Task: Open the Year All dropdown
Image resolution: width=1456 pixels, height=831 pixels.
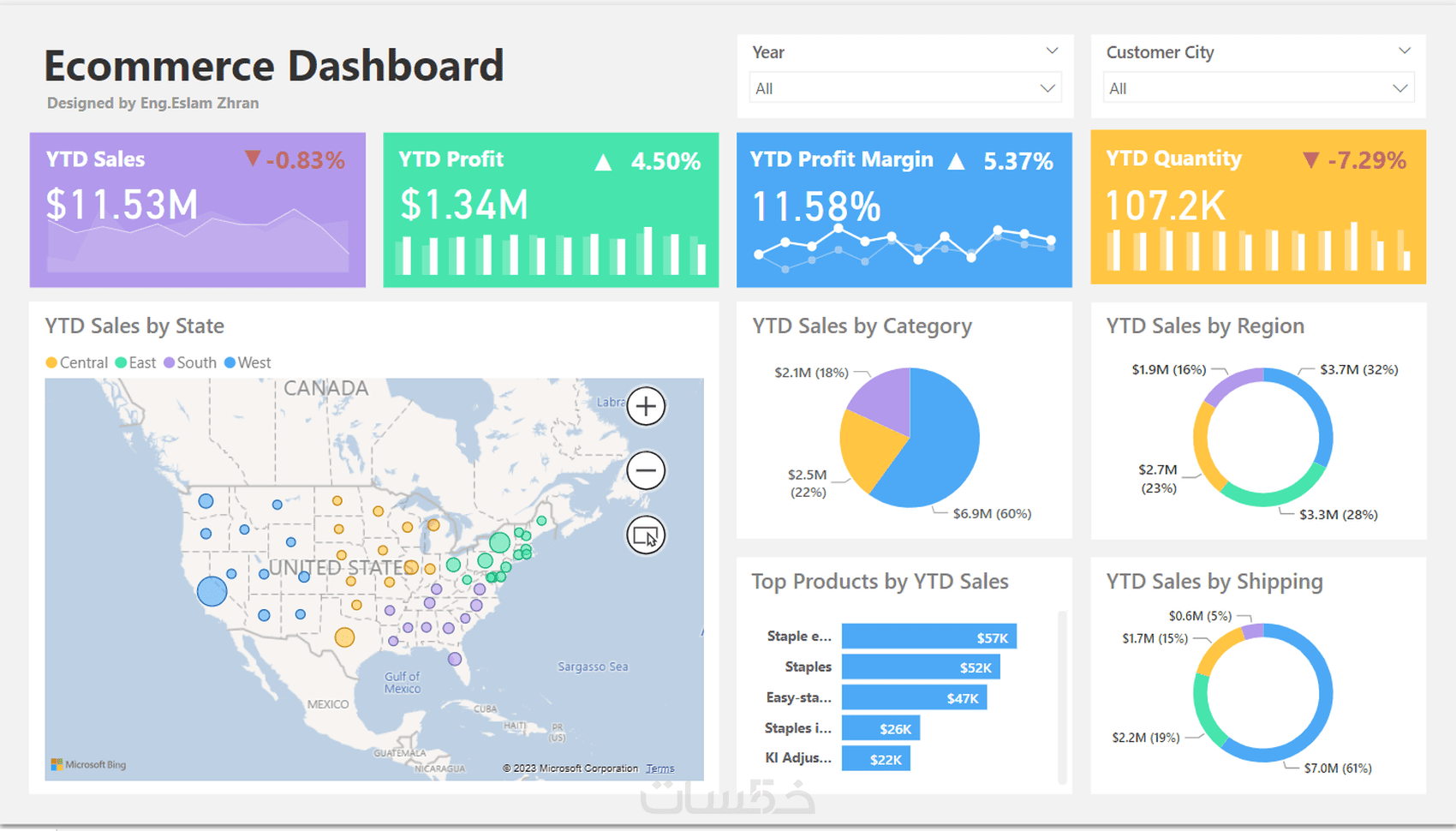Action: point(905,88)
